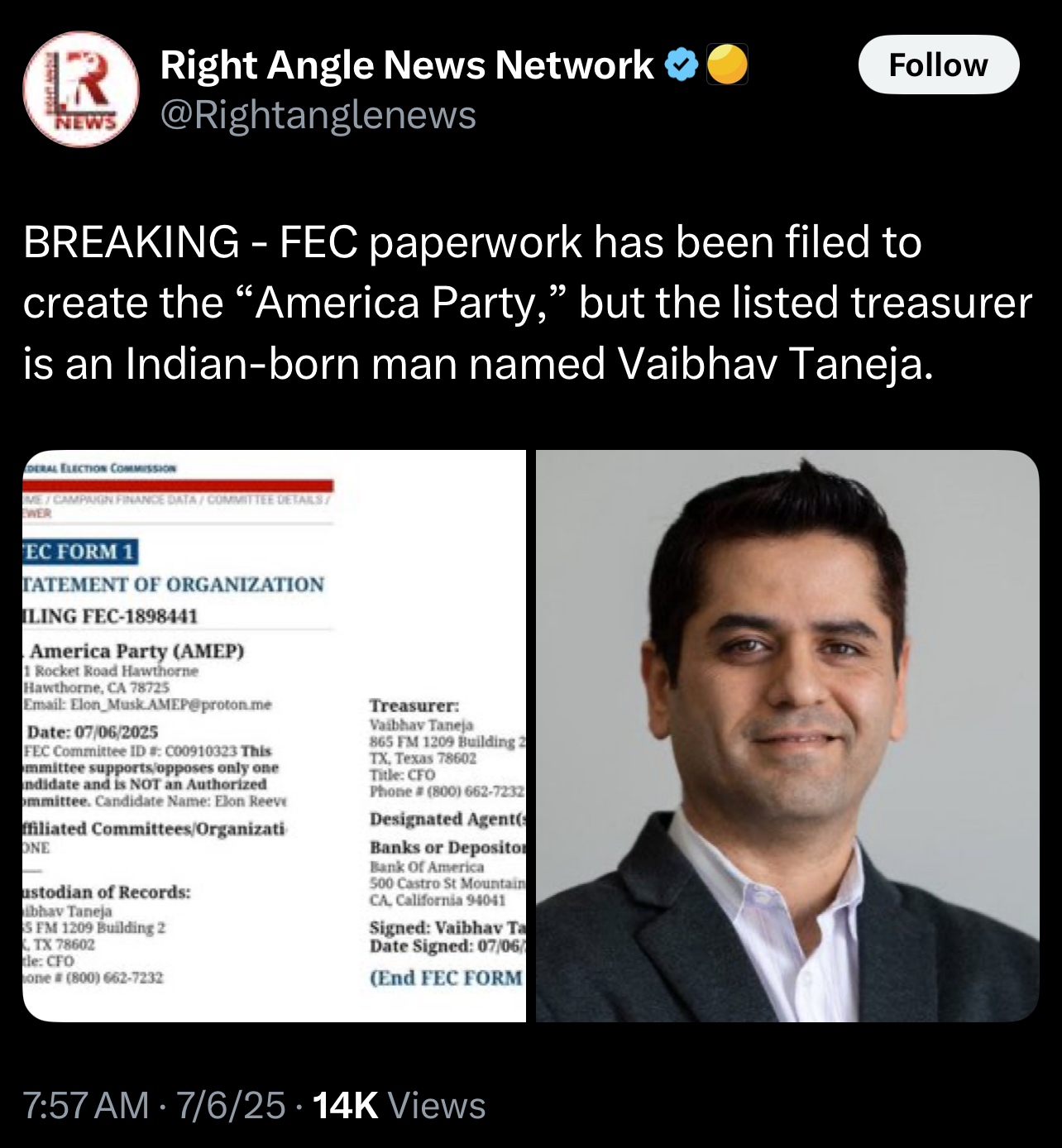Click the Custodian of Records section
1062x1148 pixels.
[107, 935]
